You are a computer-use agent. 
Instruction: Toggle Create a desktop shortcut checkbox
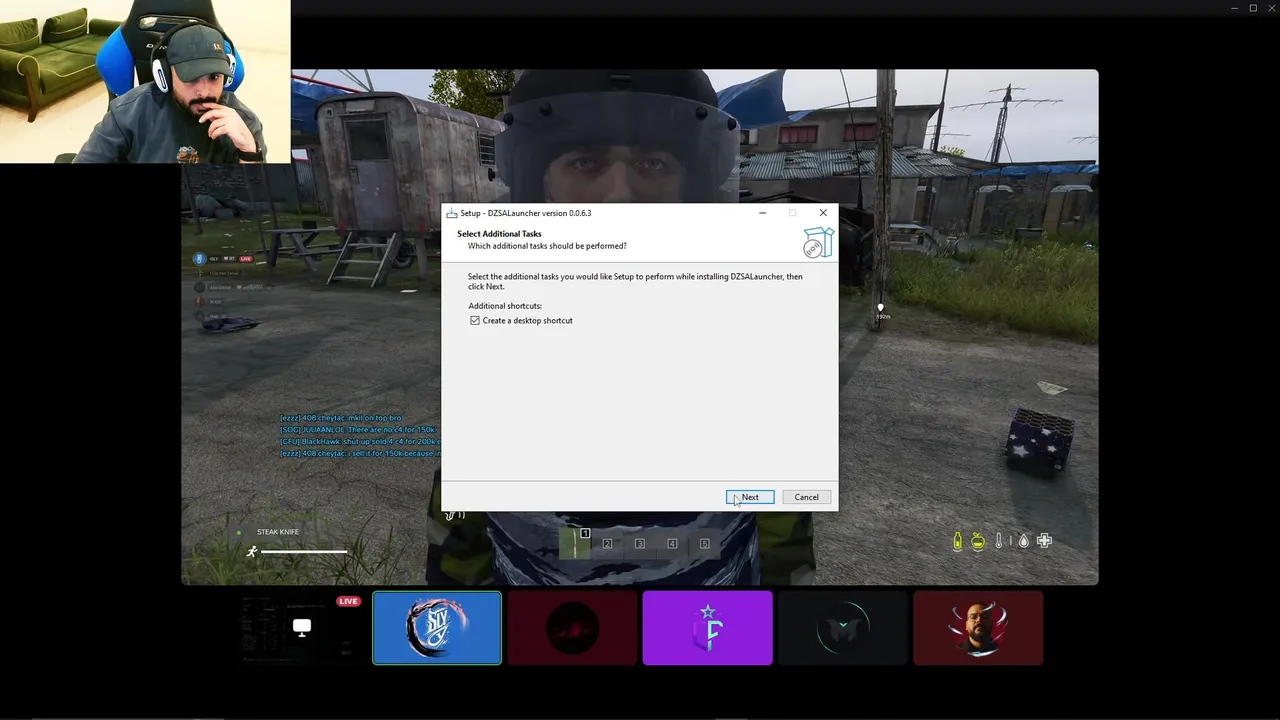(x=475, y=320)
